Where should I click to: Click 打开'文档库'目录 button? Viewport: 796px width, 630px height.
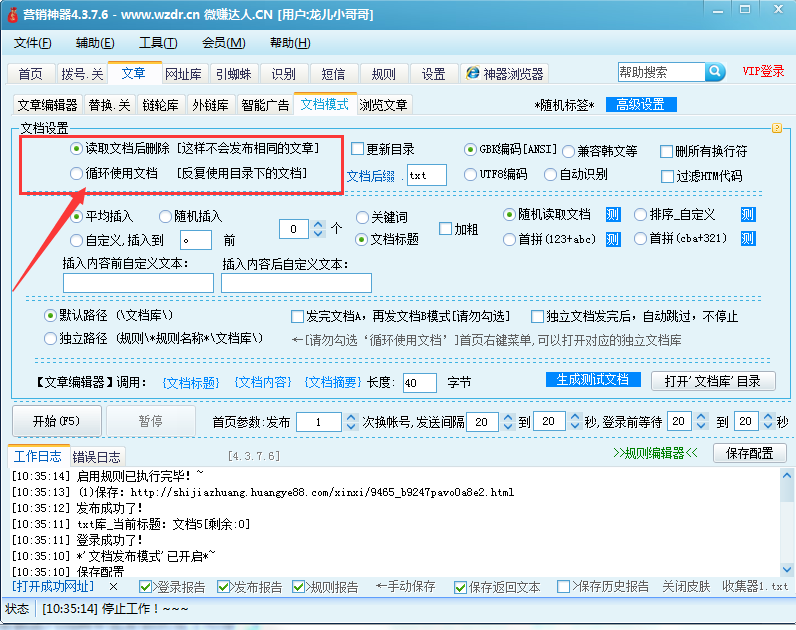click(x=713, y=381)
